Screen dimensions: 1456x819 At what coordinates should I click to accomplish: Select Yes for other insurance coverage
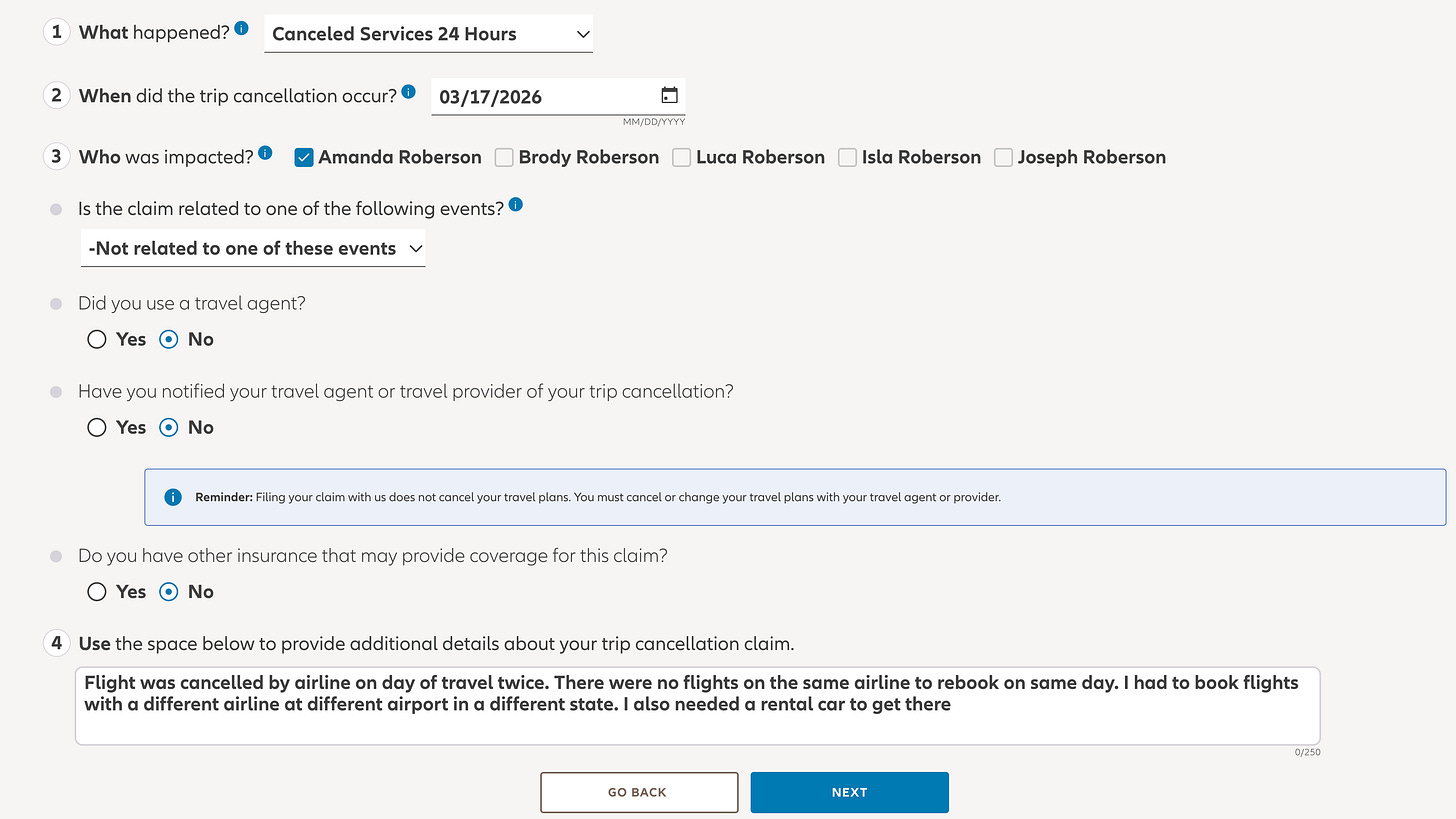click(x=97, y=591)
